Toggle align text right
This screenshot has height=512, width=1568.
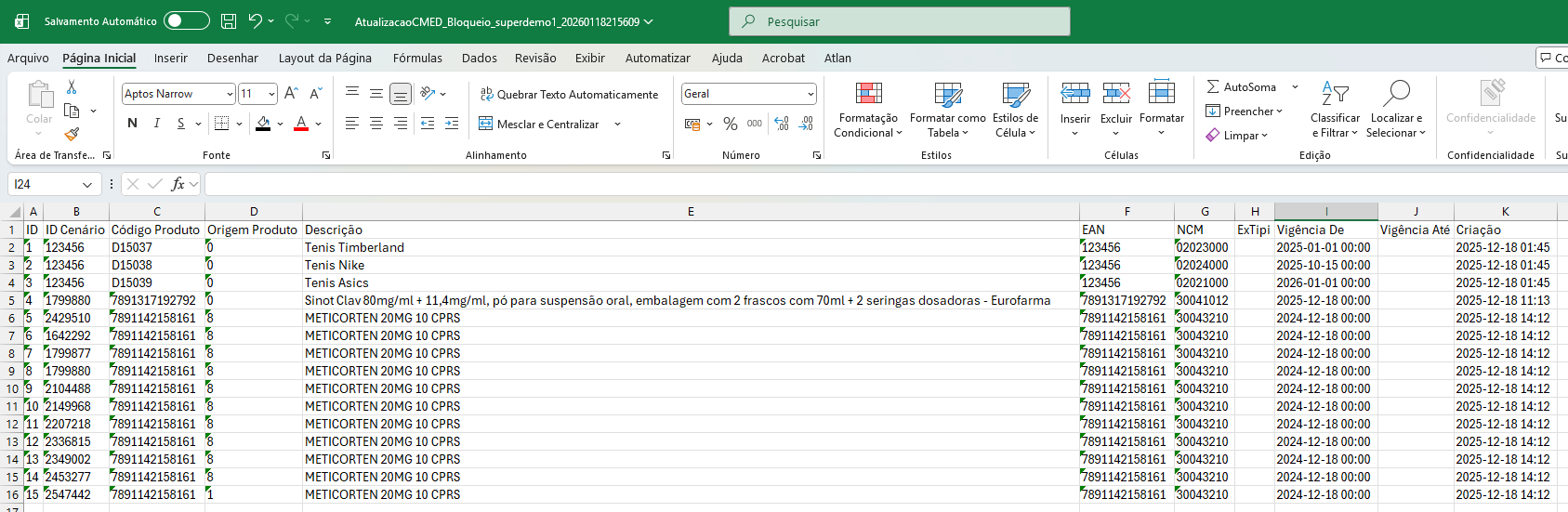[x=401, y=124]
